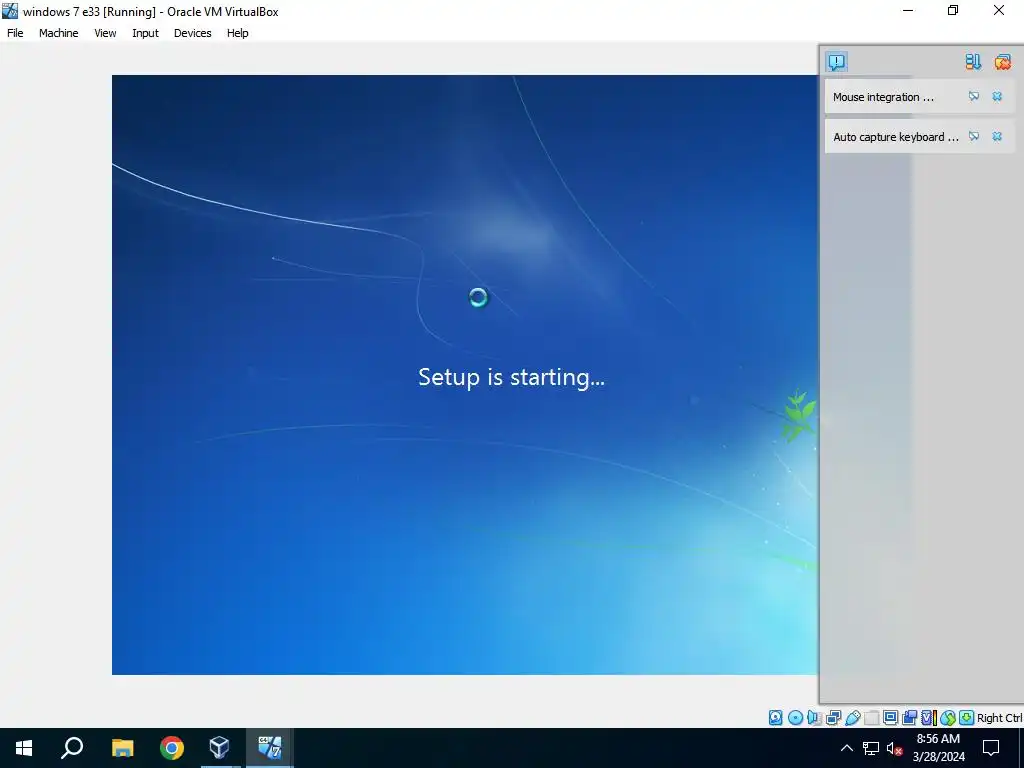Open the Windows Start menu

point(24,748)
